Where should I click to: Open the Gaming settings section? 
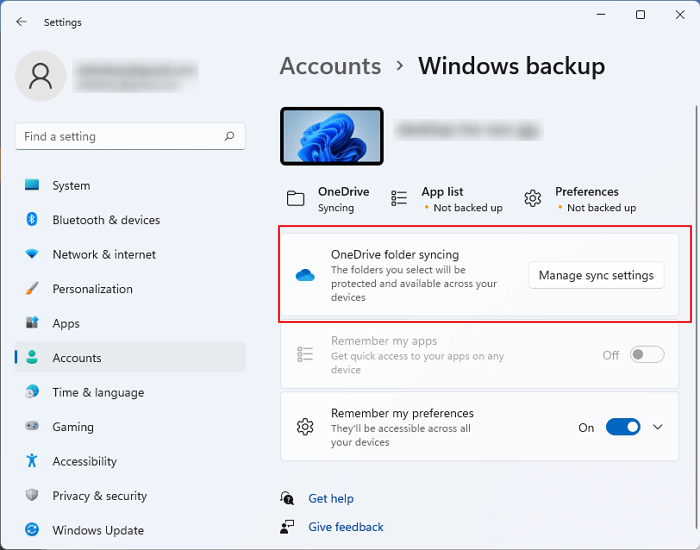point(73,427)
